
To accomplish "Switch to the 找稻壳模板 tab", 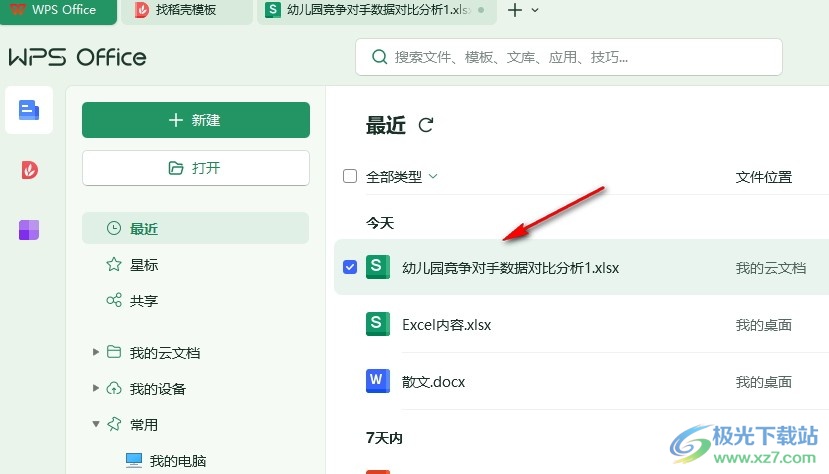I will 187,11.
